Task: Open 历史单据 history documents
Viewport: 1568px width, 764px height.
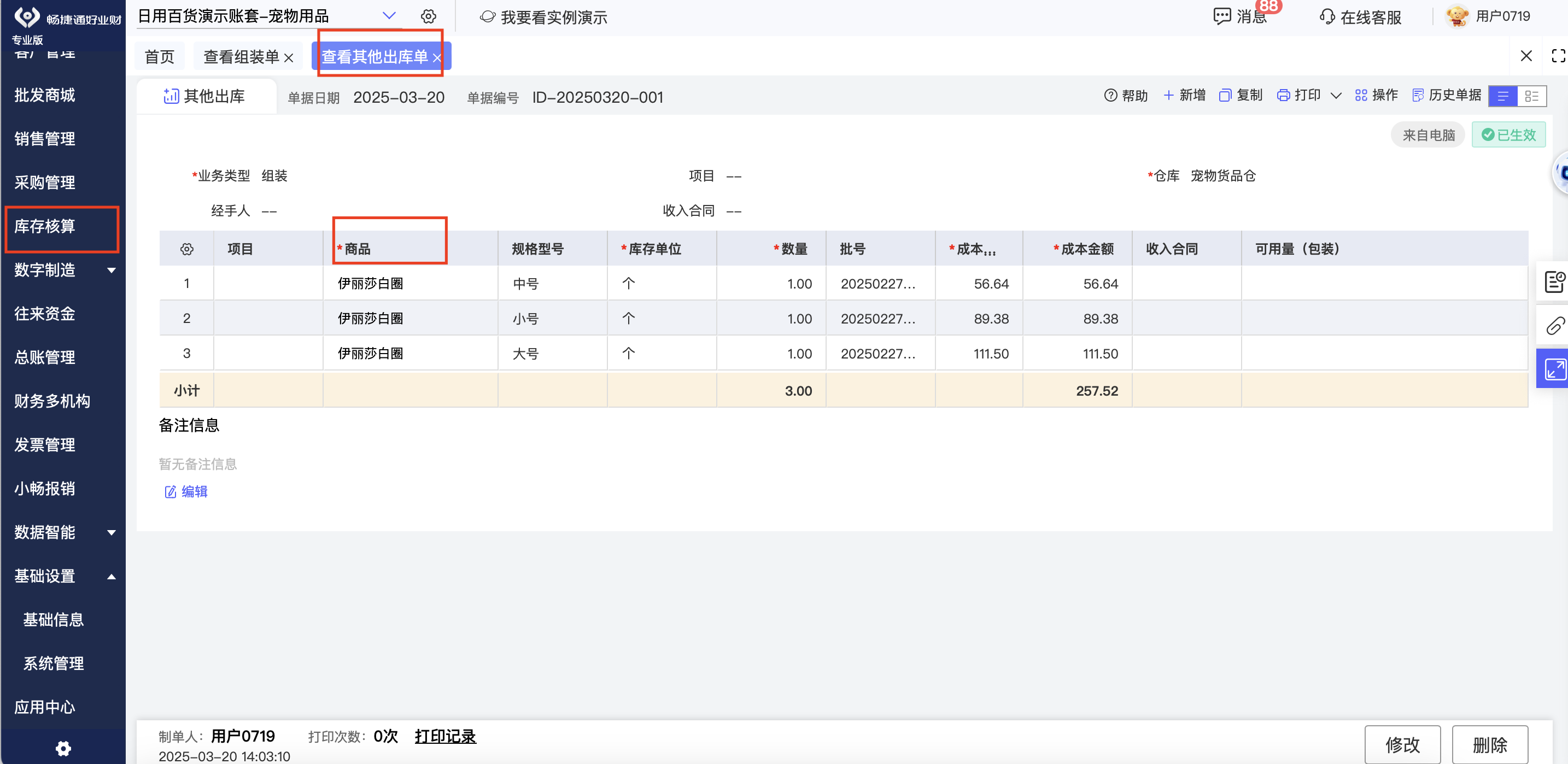Action: (x=1446, y=96)
